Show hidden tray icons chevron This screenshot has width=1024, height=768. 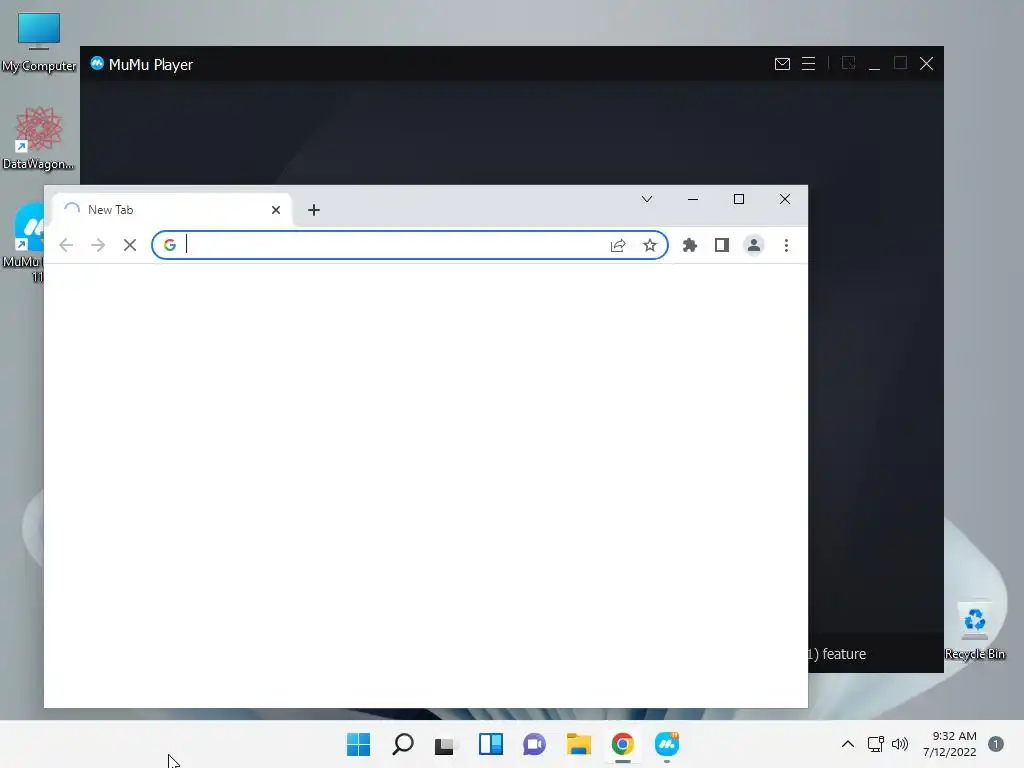[848, 744]
